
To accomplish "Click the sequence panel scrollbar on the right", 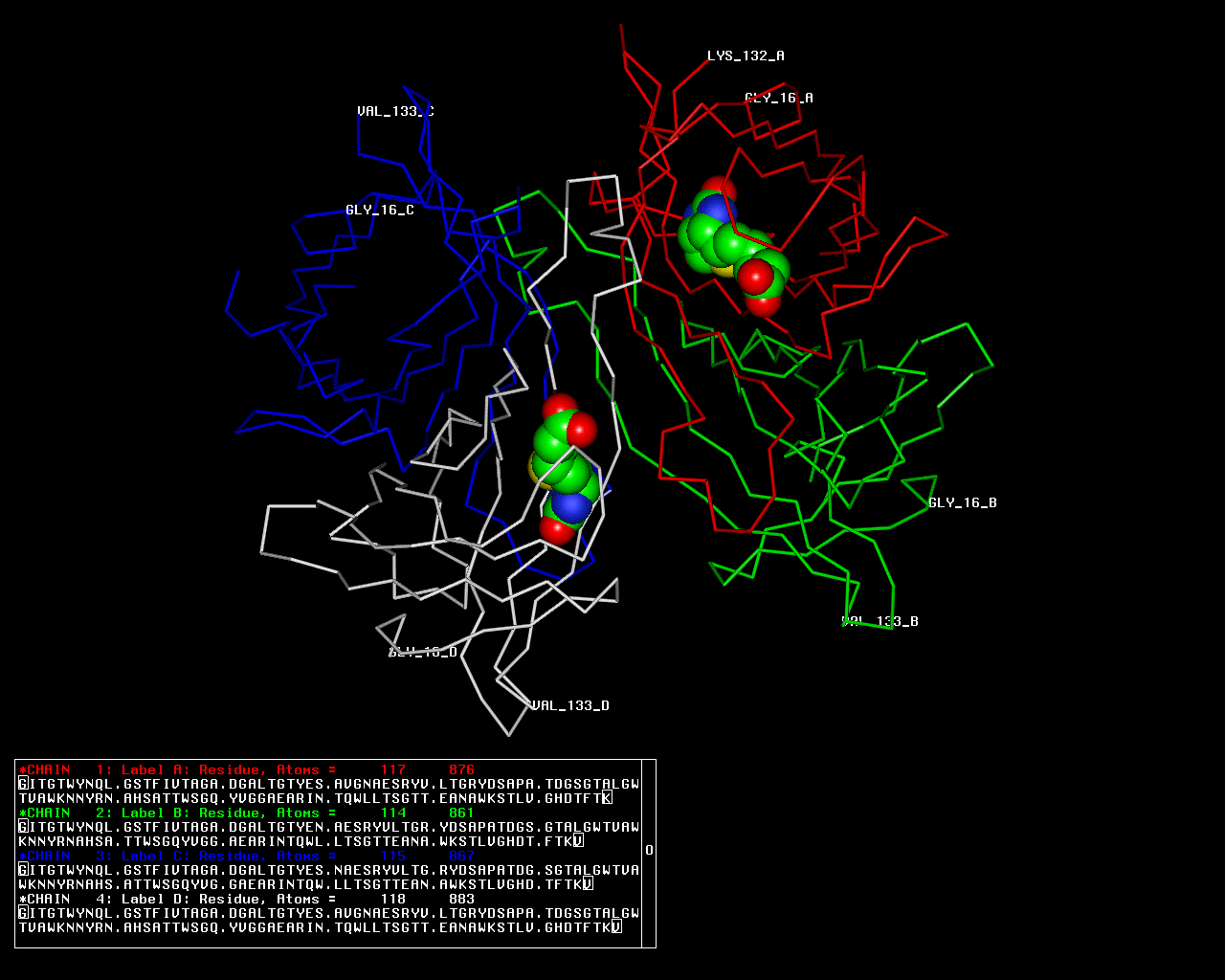I will point(649,852).
